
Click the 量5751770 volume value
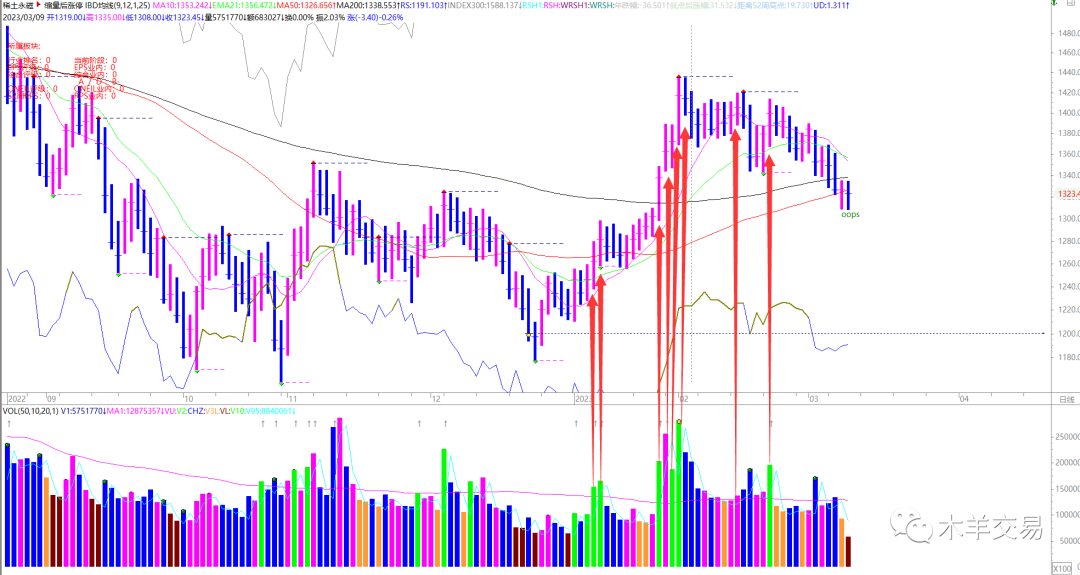[x=225, y=17]
